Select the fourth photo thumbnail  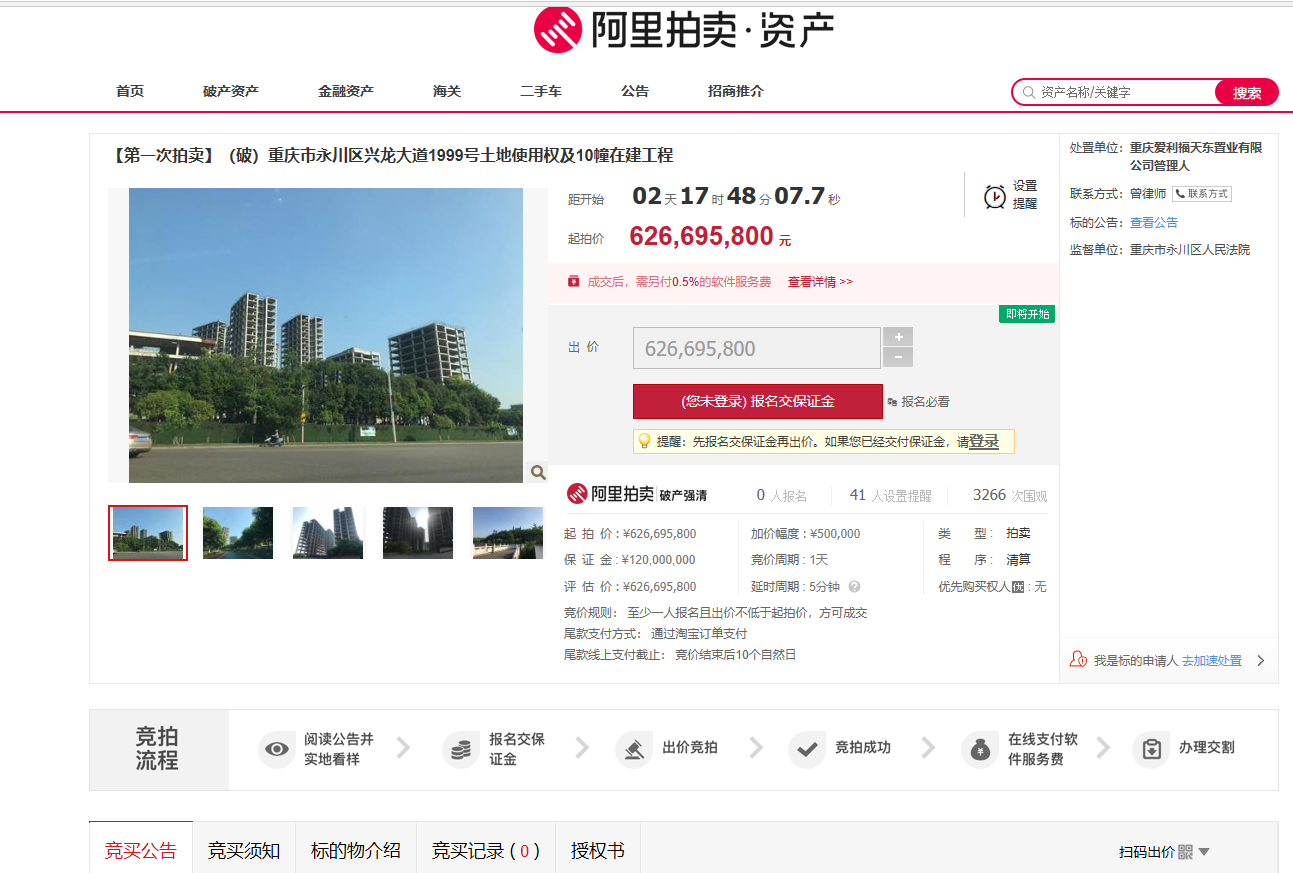tap(418, 533)
